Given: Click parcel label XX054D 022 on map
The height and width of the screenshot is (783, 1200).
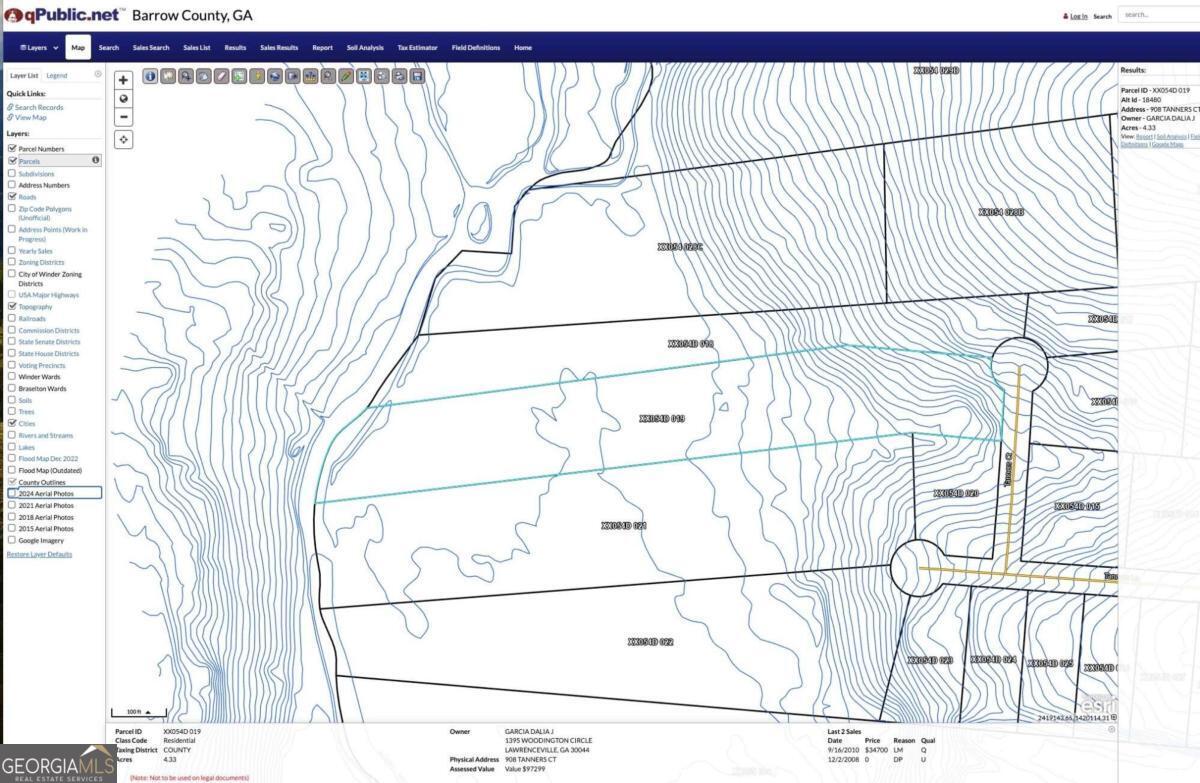Looking at the screenshot, I should [x=650, y=641].
